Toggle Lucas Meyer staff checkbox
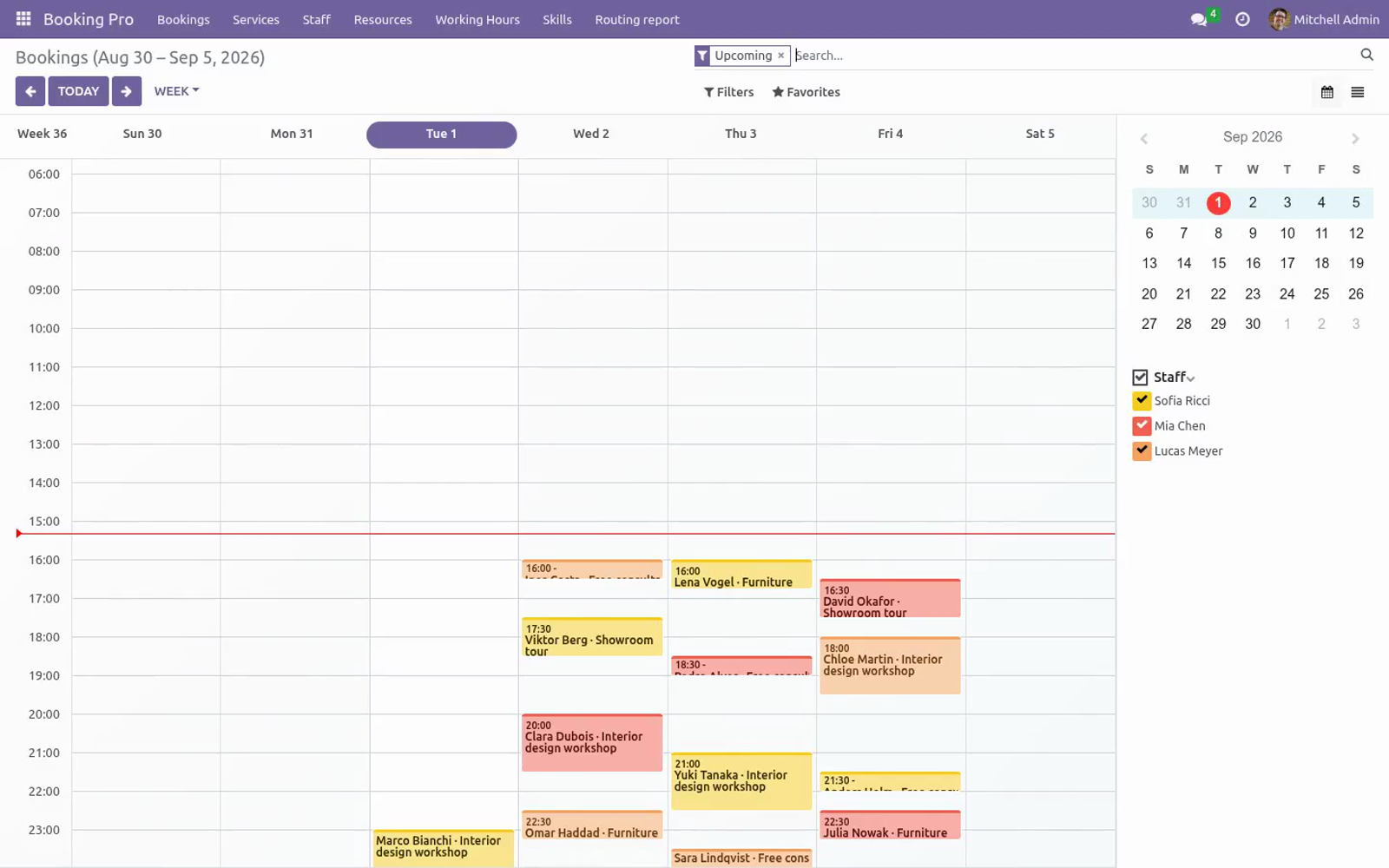Screen dimensions: 1389x868 click(x=1142, y=451)
